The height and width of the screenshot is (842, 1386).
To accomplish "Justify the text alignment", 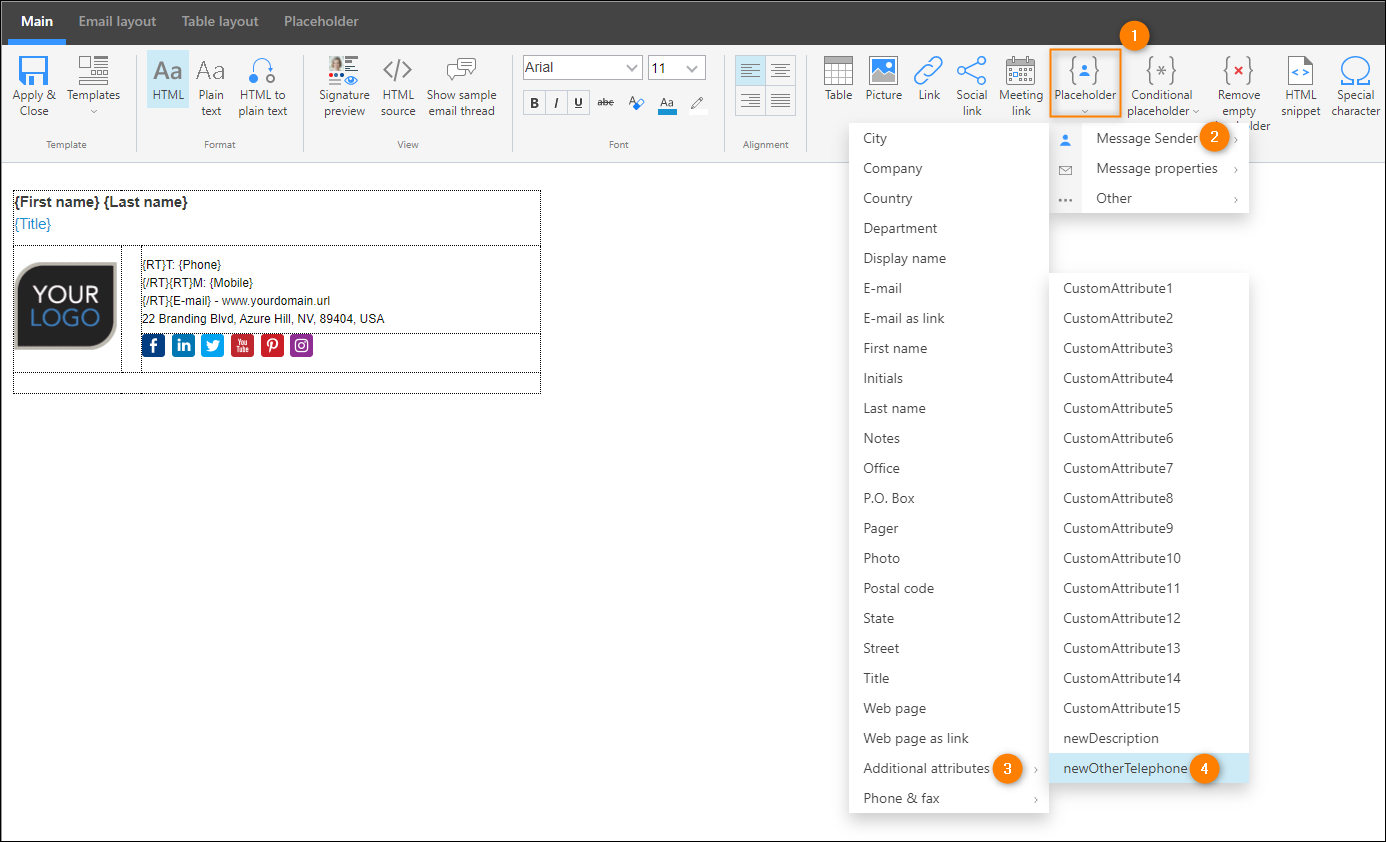I will tap(781, 101).
